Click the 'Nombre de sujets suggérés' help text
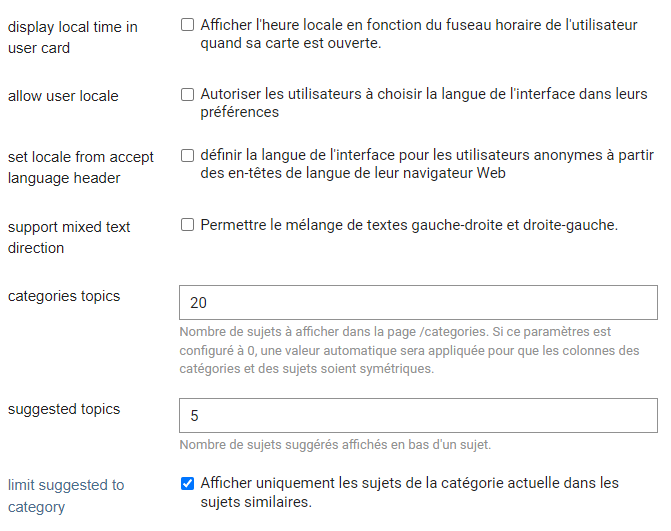Screen dimensions: 671x531 point(335,445)
